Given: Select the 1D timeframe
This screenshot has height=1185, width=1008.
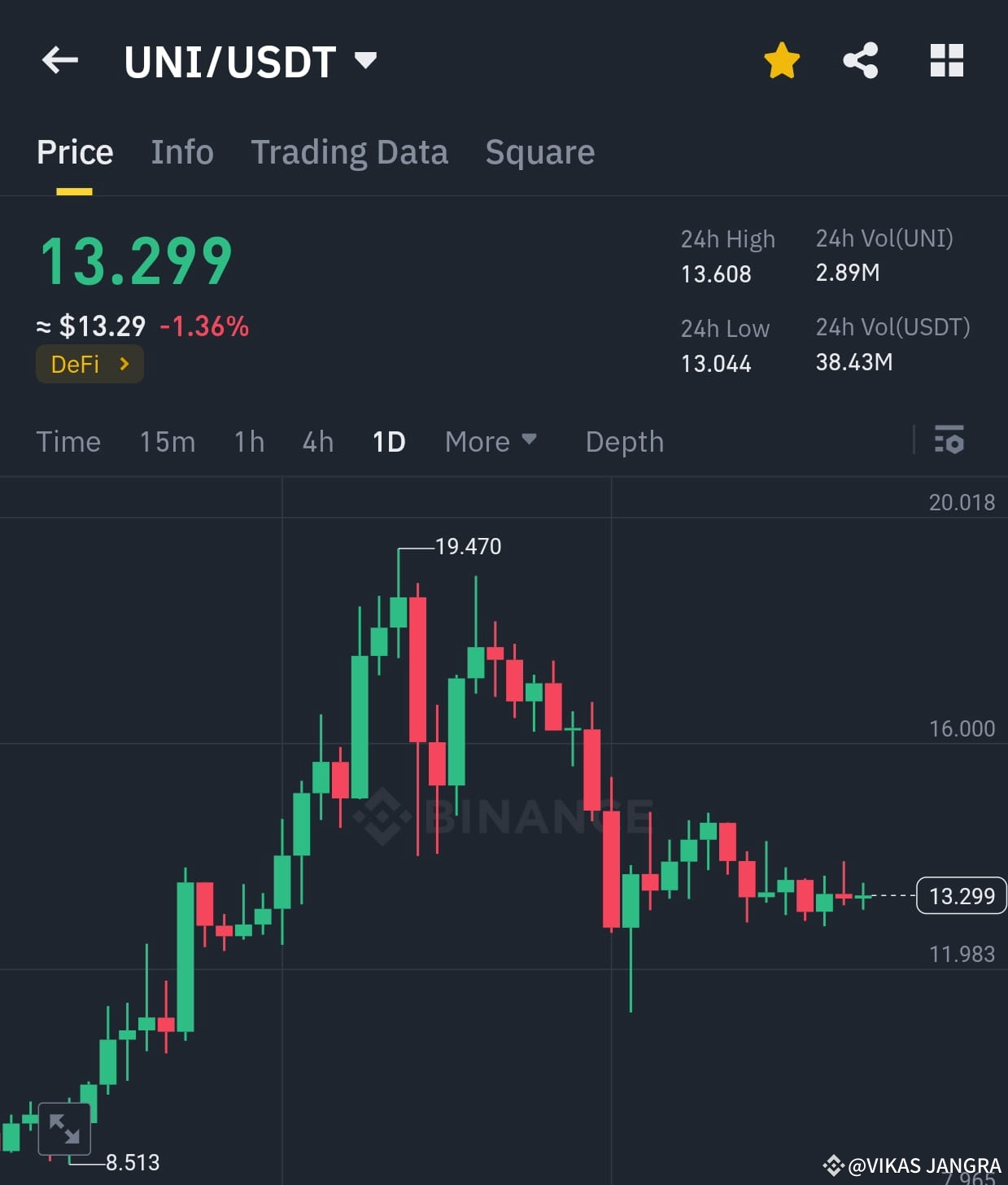Looking at the screenshot, I should pyautogui.click(x=388, y=441).
